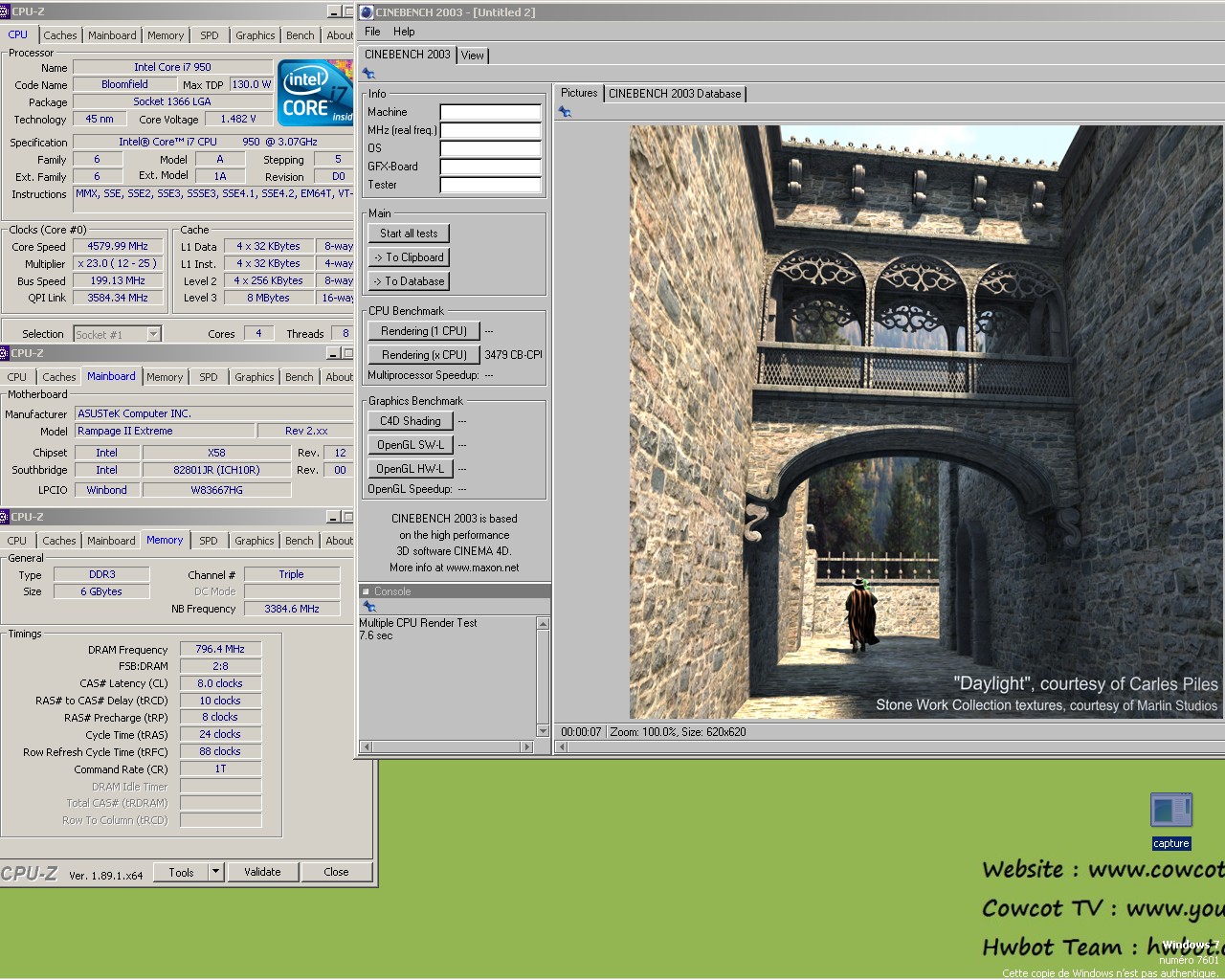The width and height of the screenshot is (1225, 980).
Task: Open the Caches tab in the top CPU-Z window
Action: tap(60, 35)
